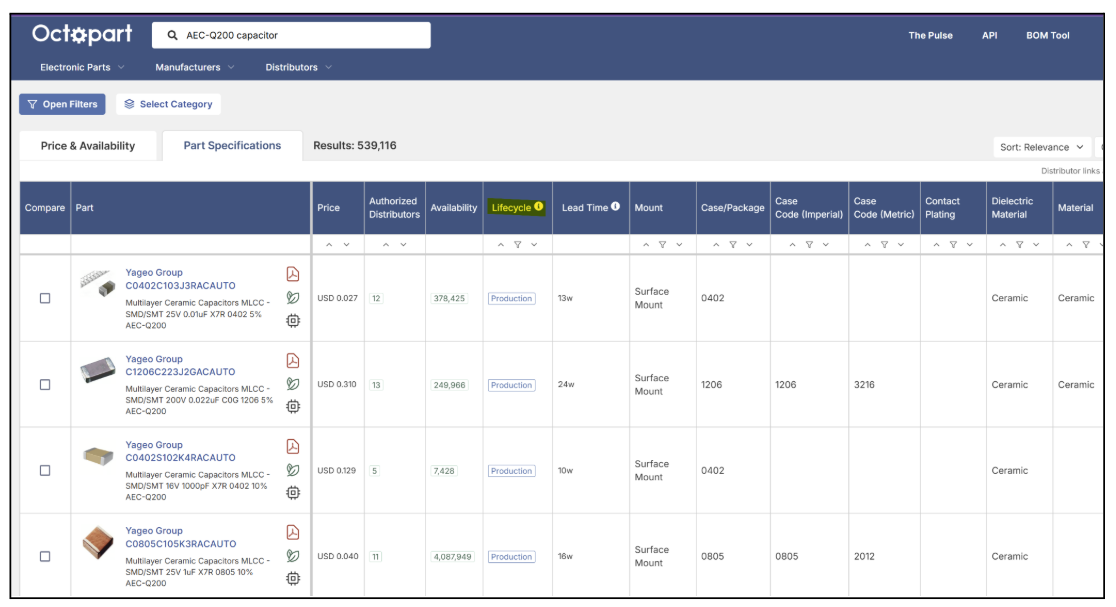The image size is (1116, 607).
Task: Open datasheet PDF icon for C0402S102K4RACAUTO
Action: pyautogui.click(x=293, y=447)
